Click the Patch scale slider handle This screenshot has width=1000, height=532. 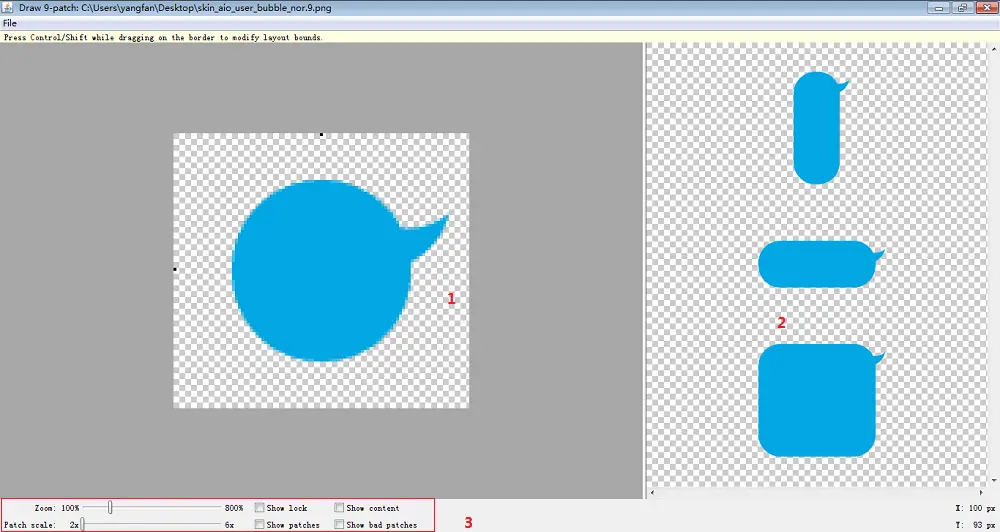pos(83,524)
